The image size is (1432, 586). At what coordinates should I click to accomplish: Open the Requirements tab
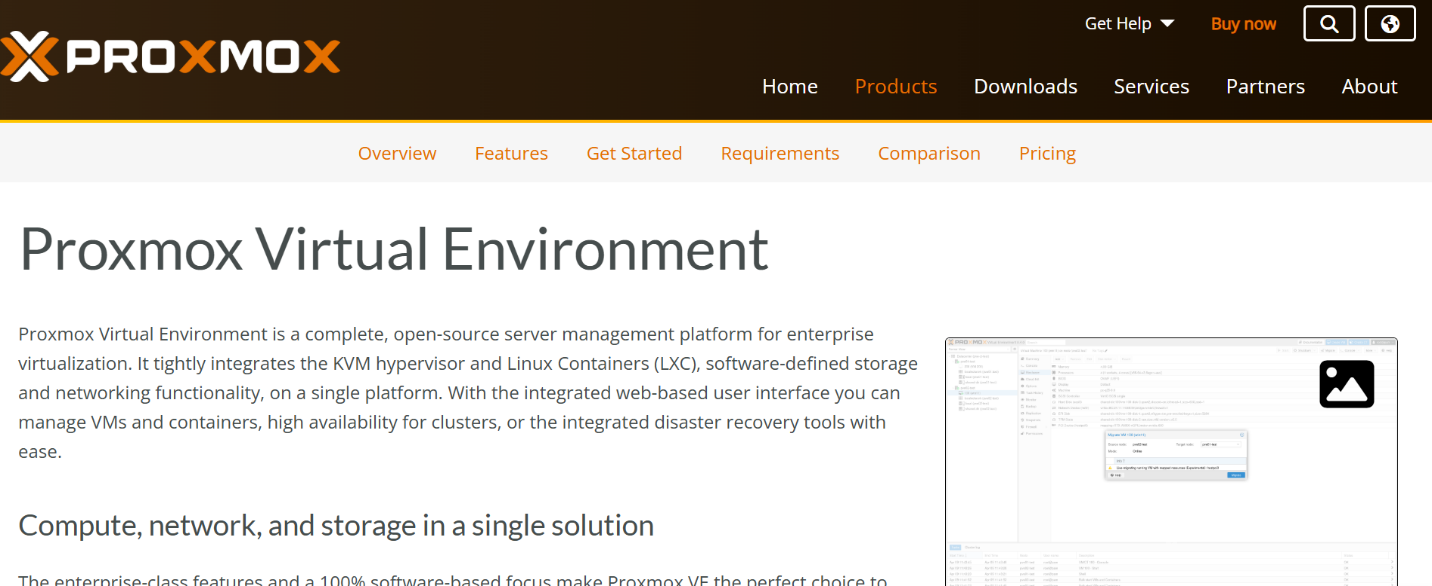[x=780, y=153]
